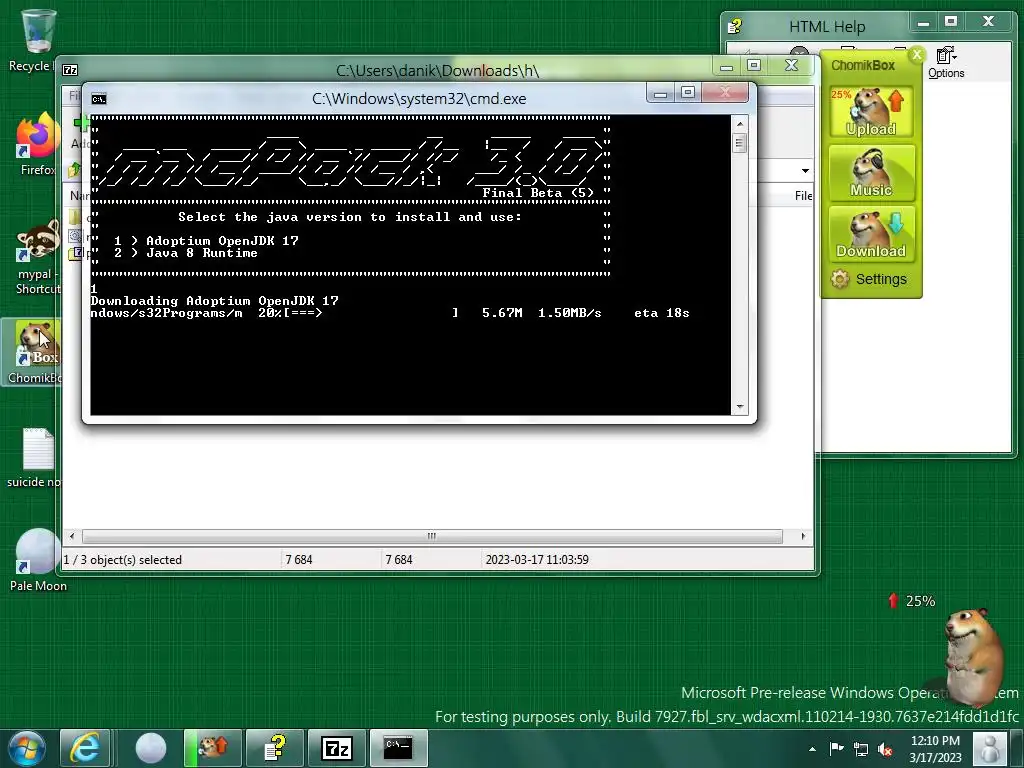Click the 7-Zip window title icon
Viewport: 1024px width, 768px height.
point(70,70)
